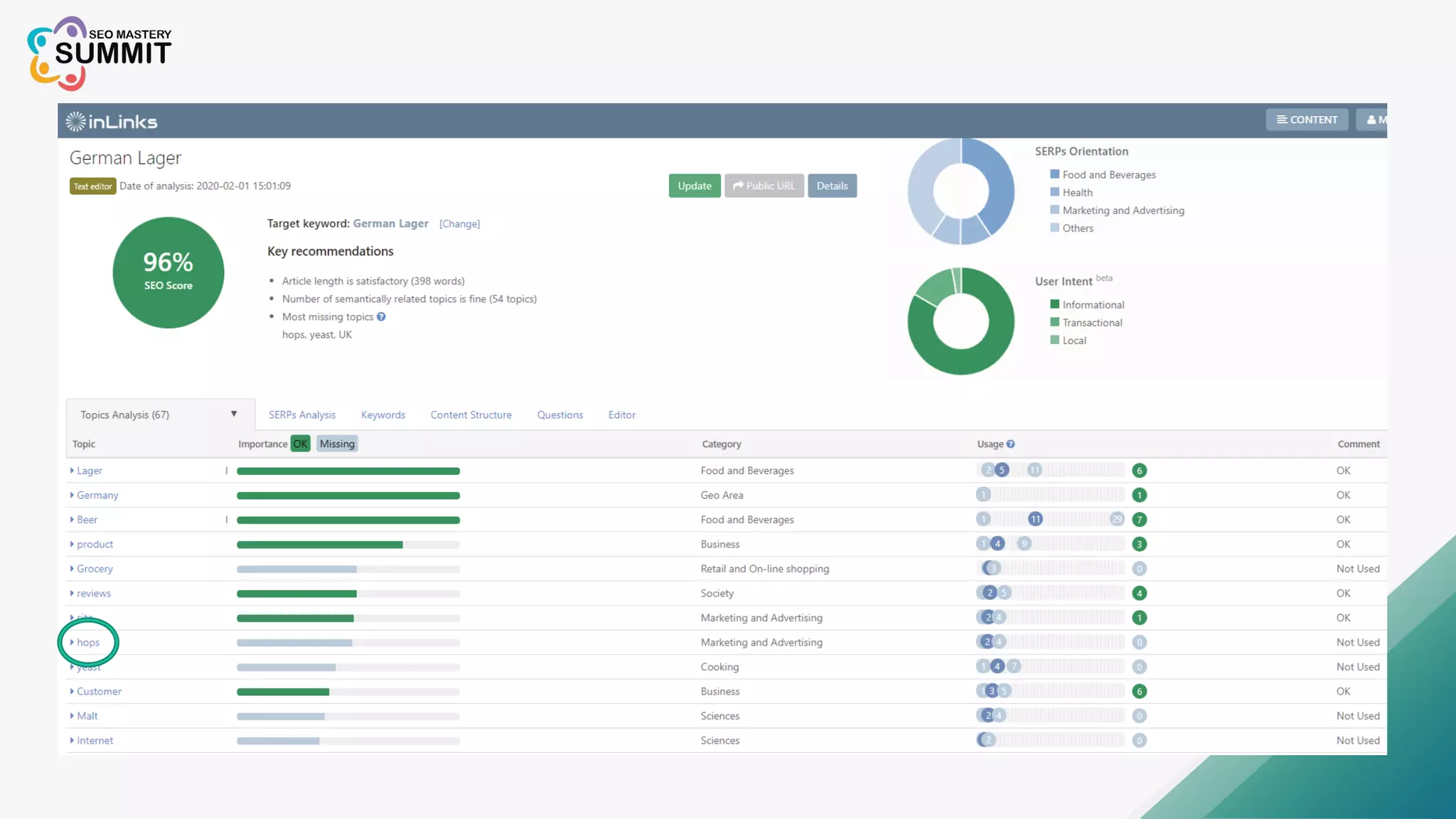Open the Topics Analysis dropdown

click(x=233, y=414)
